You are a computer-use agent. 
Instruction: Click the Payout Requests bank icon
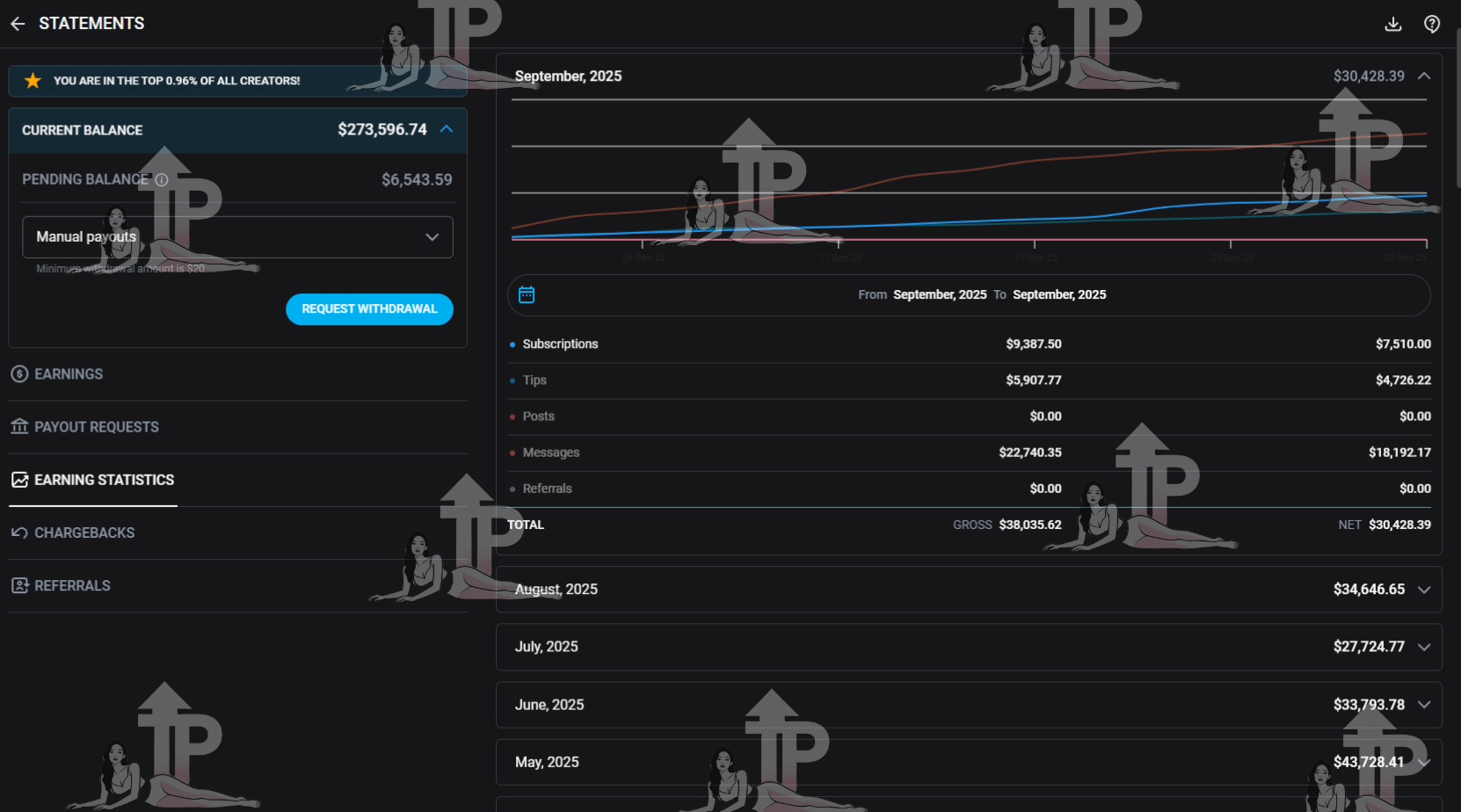[19, 427]
